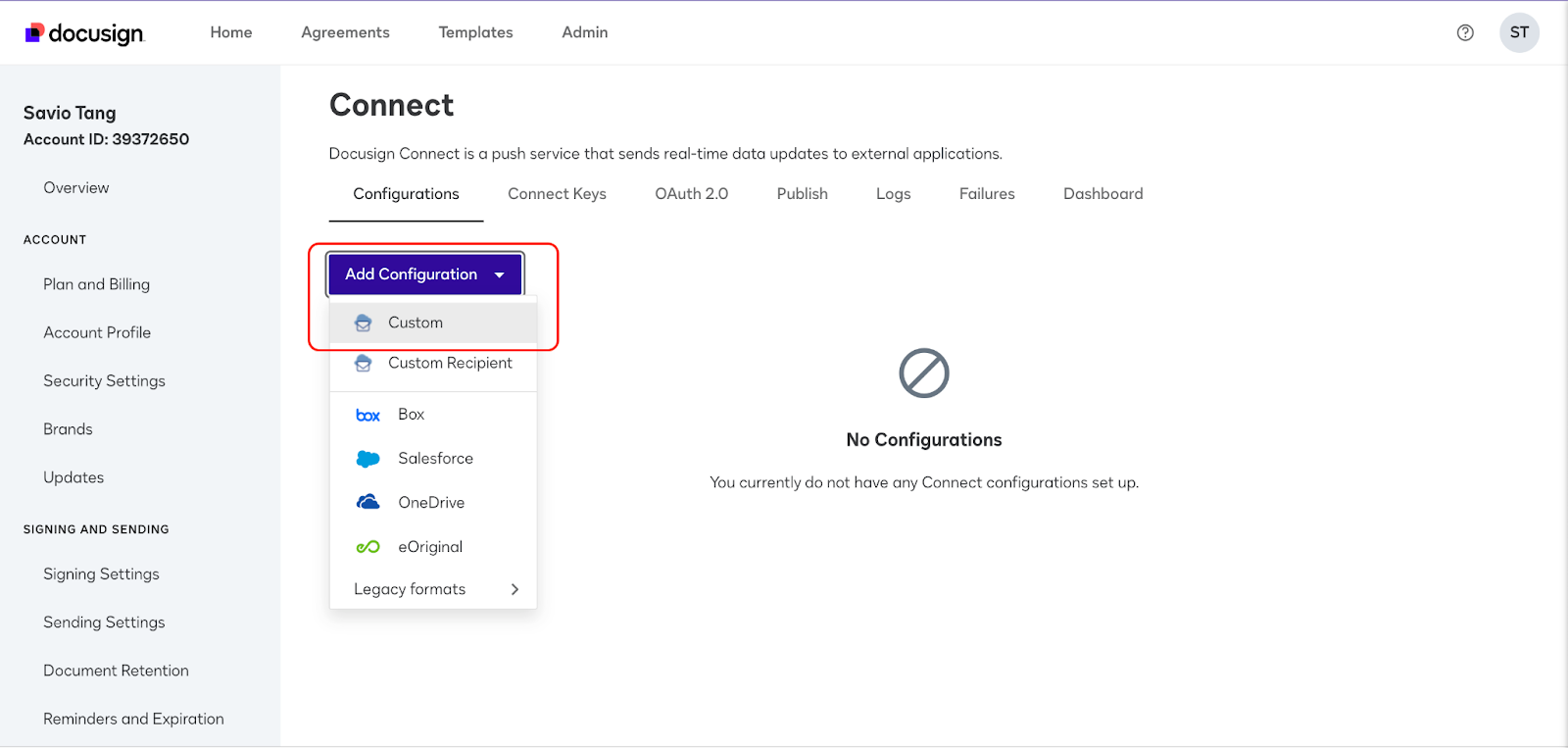Switch to the Connect Keys tab

(557, 194)
